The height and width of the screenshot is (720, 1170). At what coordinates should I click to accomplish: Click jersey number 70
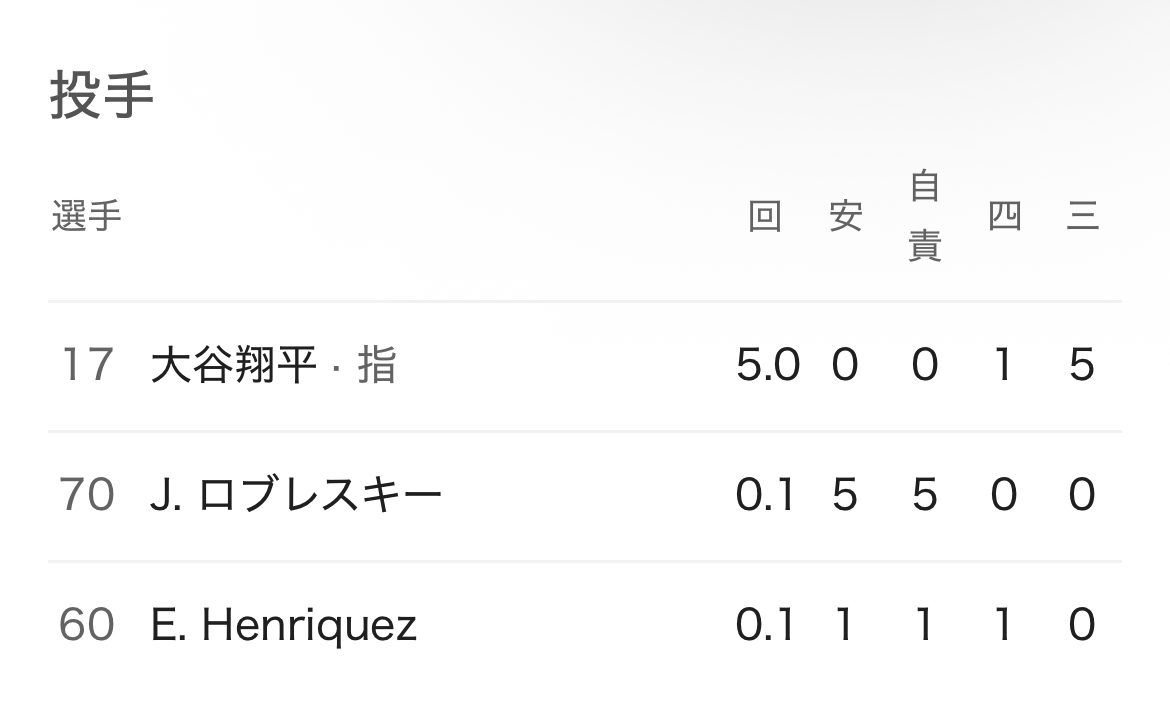point(86,495)
